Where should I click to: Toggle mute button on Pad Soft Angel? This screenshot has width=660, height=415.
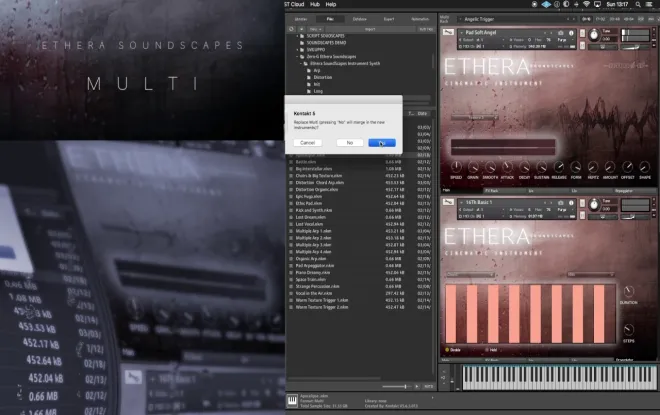(583, 45)
